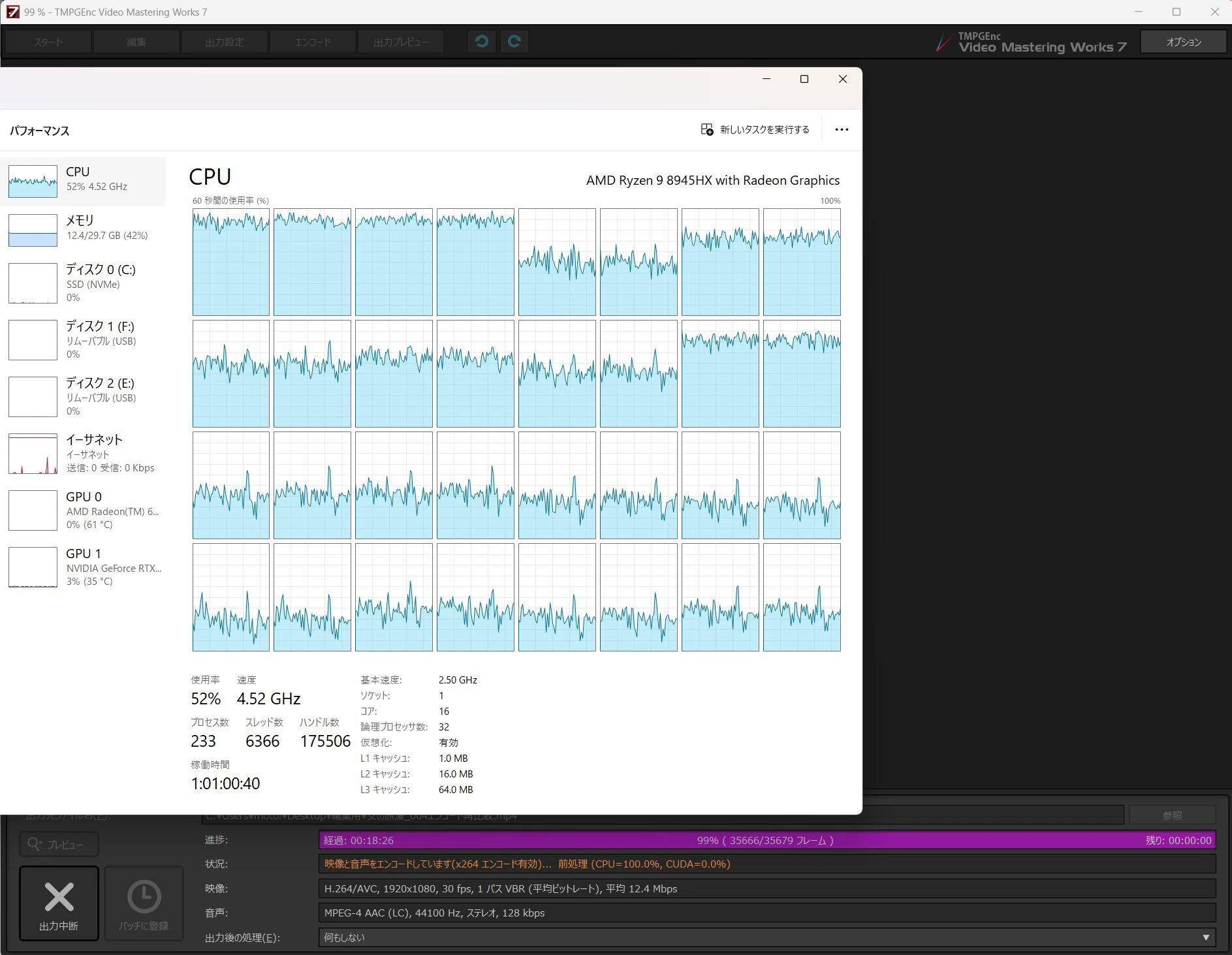Screen dimensions: 1232x955
Task: Switch to the 編集 edit tab
Action: coord(136,42)
